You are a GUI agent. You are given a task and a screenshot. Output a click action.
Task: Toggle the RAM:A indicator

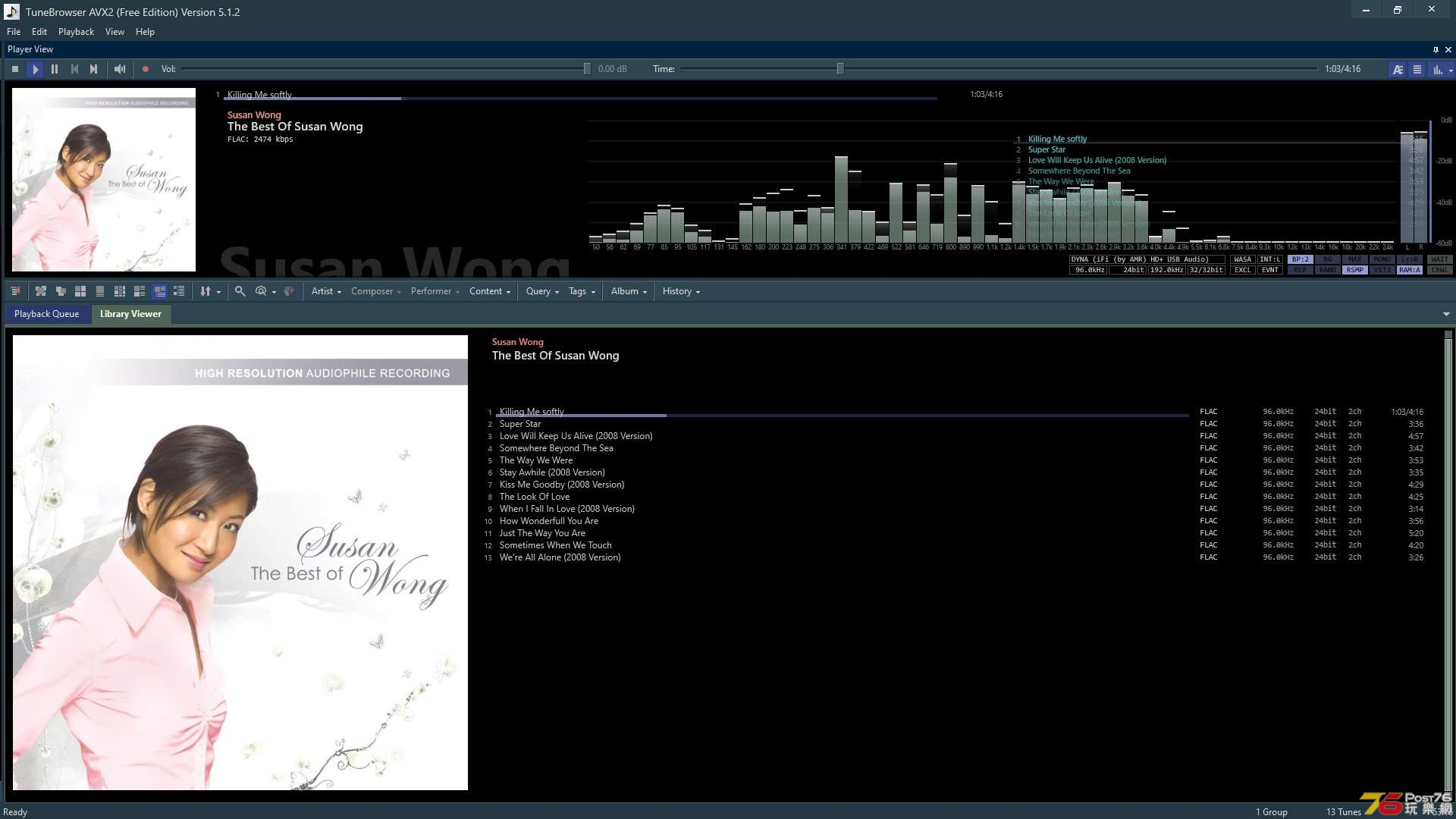(x=1410, y=270)
